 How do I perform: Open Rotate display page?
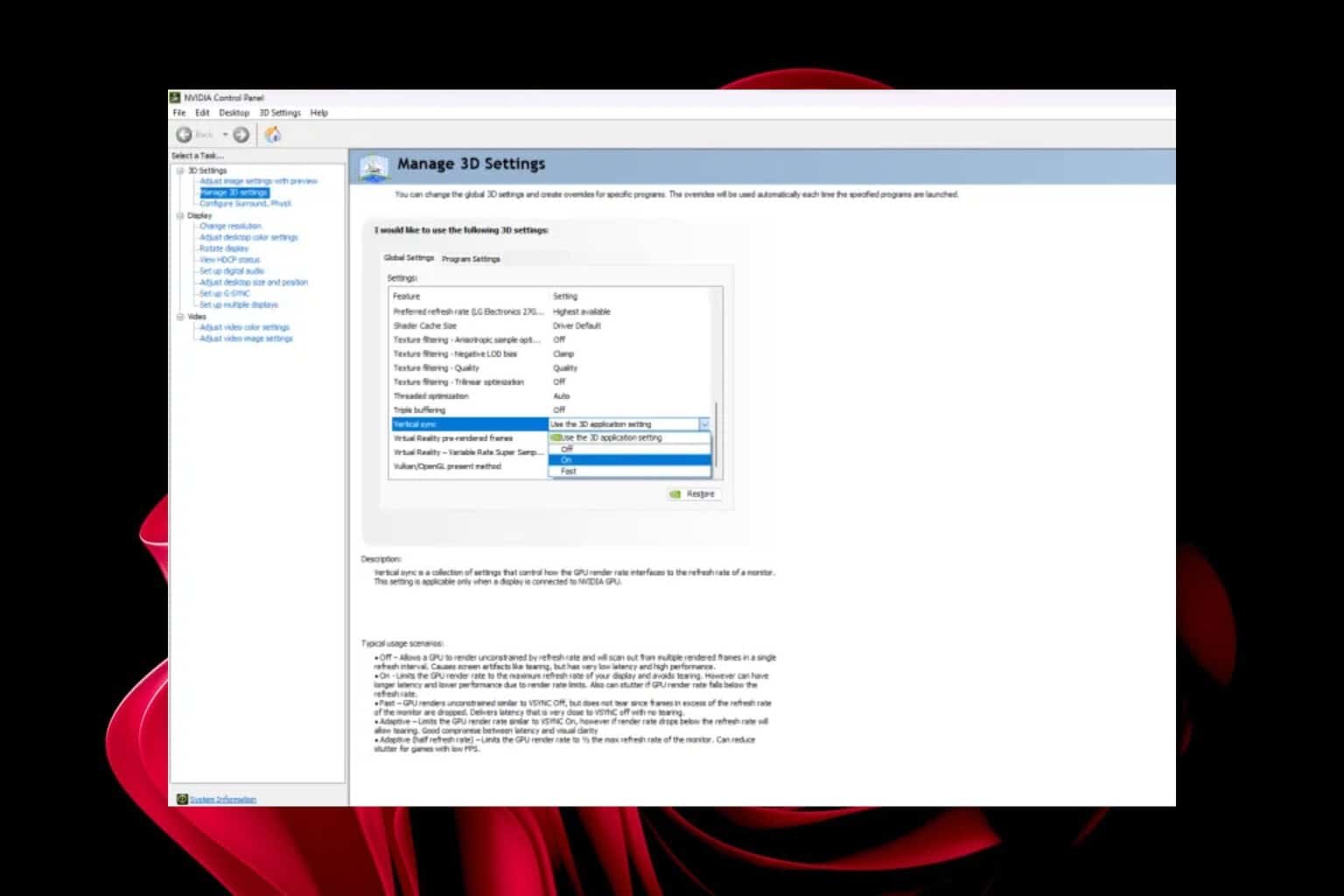click(x=224, y=248)
